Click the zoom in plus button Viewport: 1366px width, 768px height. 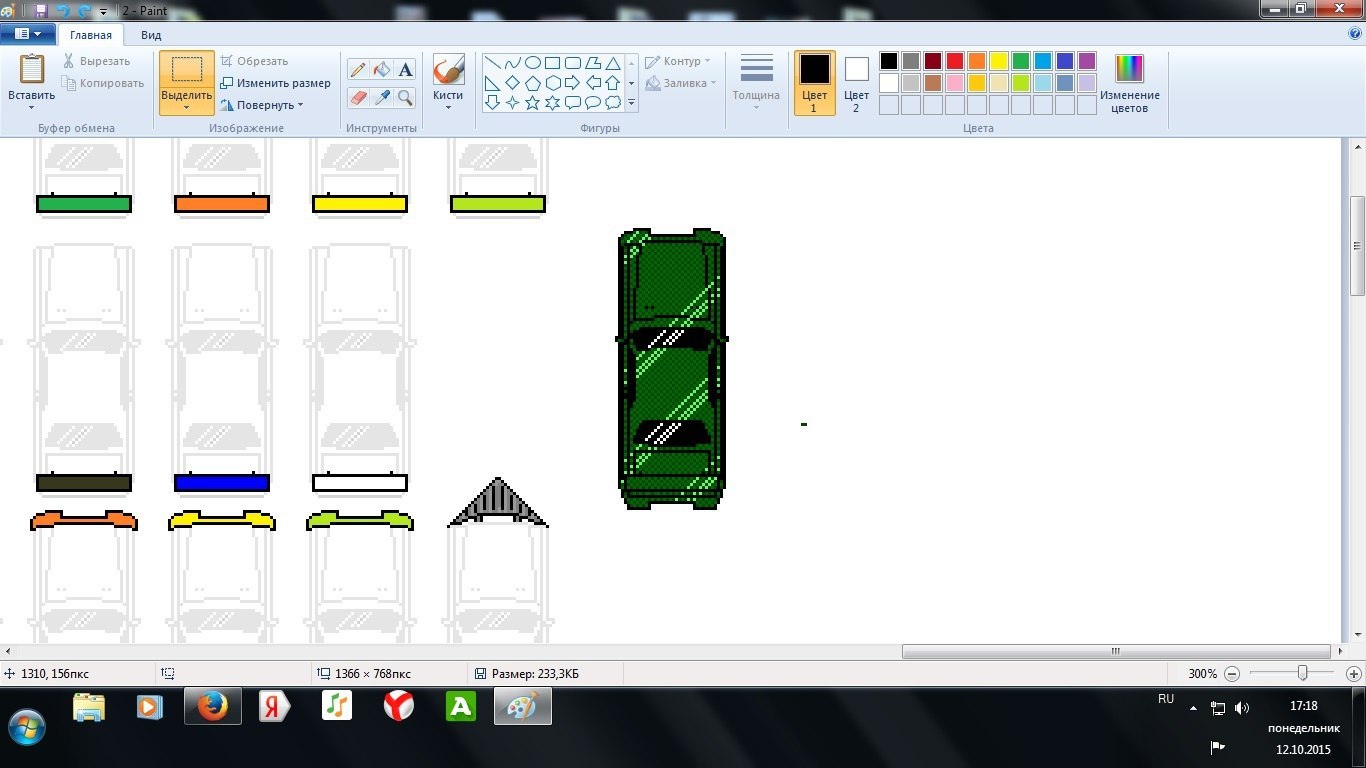point(1354,674)
